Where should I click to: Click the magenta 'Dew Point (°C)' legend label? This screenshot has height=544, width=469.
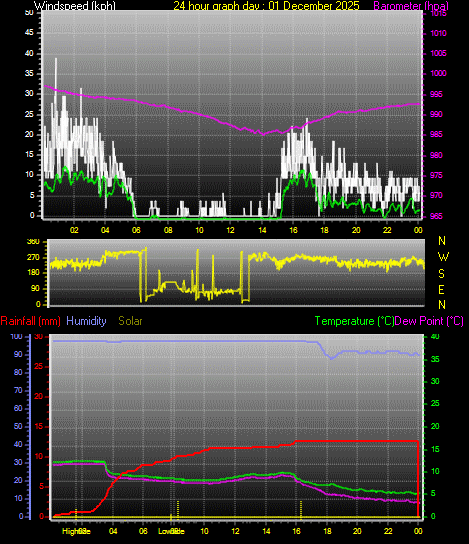tap(429, 321)
